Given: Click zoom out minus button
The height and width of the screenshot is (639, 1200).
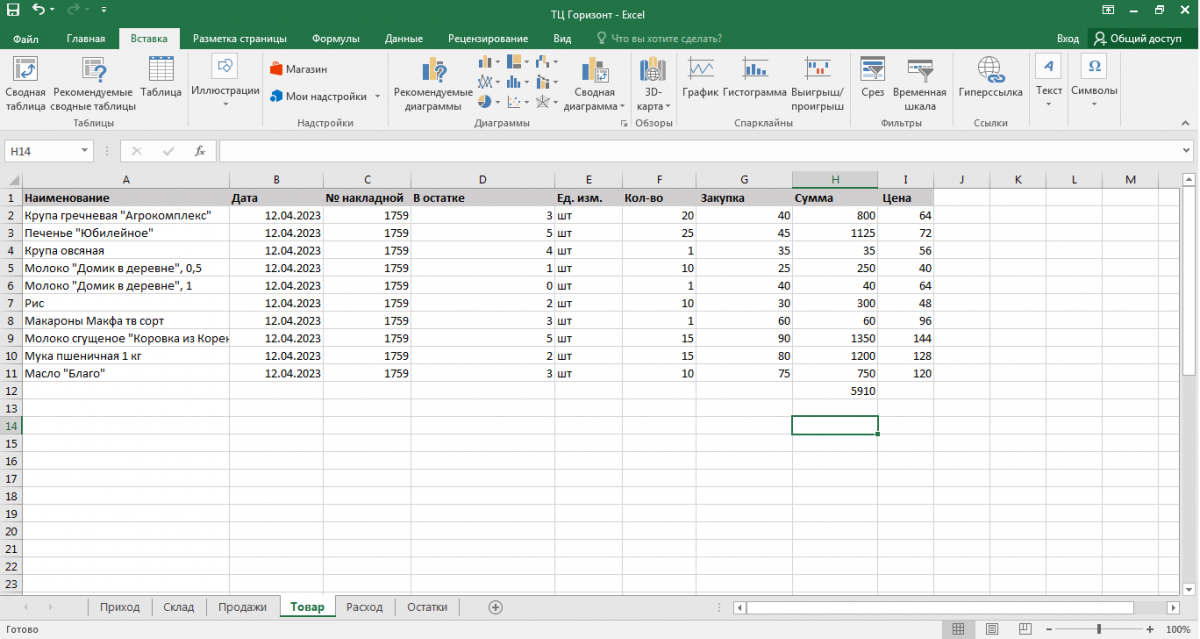Looking at the screenshot, I should click(1049, 629).
